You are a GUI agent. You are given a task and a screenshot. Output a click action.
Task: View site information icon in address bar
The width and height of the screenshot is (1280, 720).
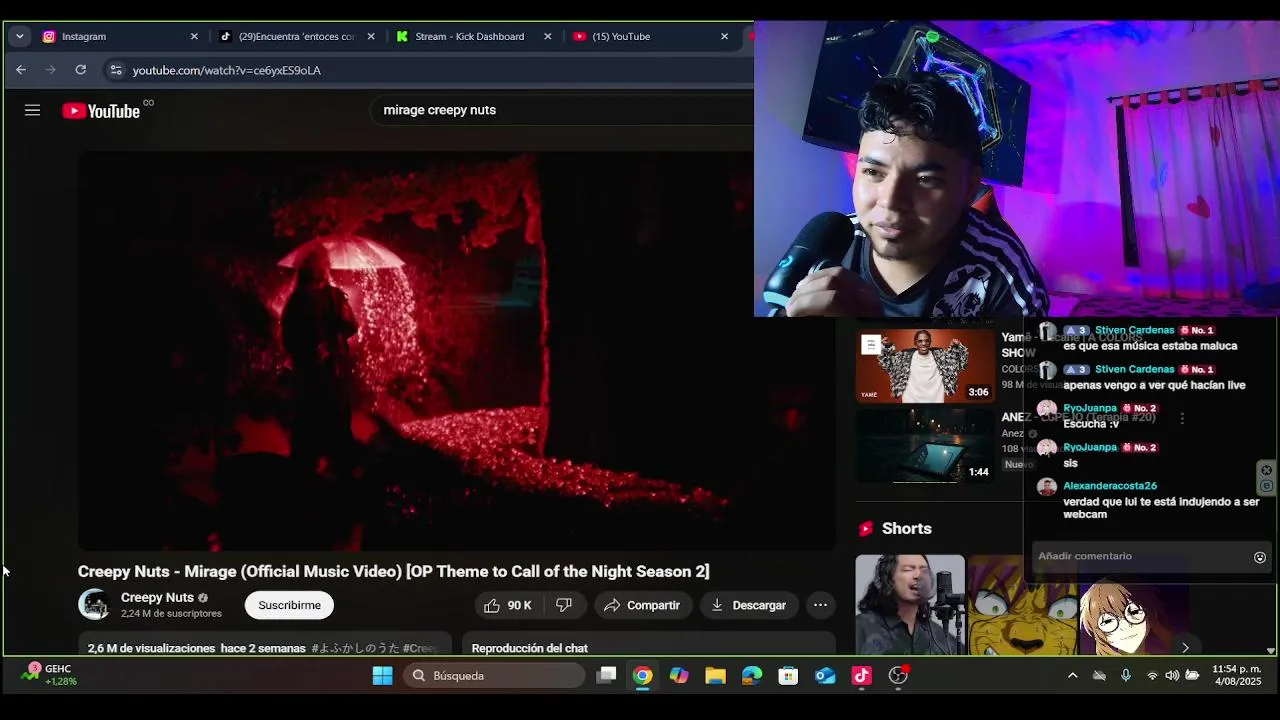tap(116, 70)
